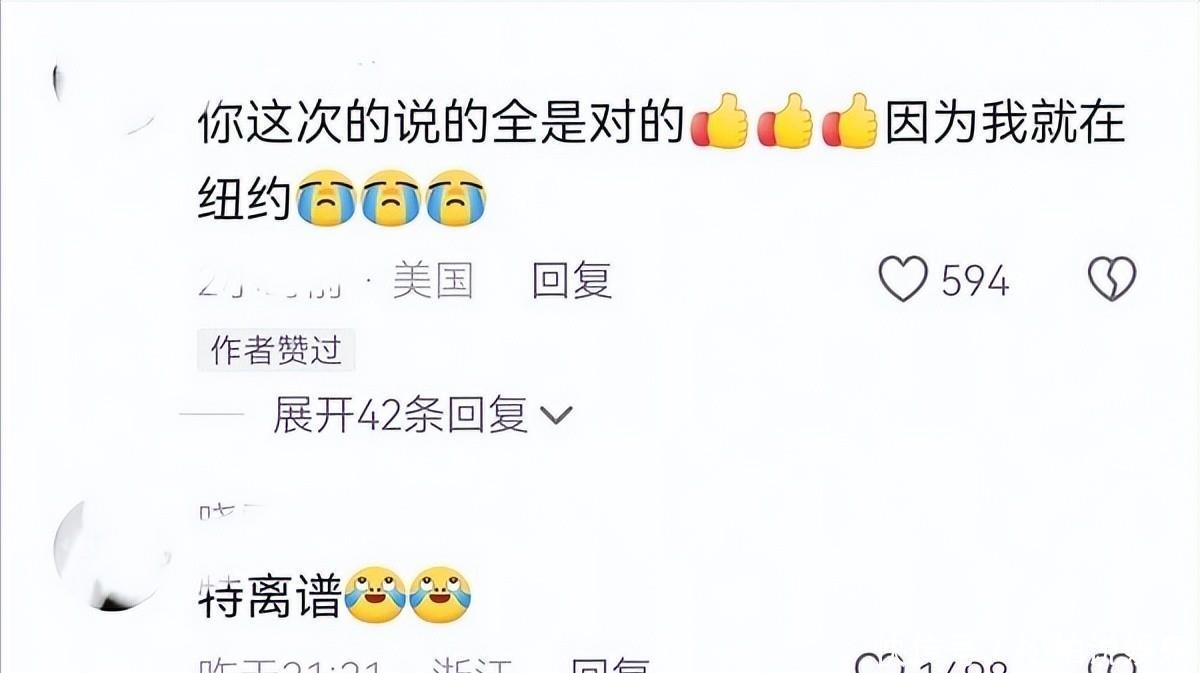
Task: Click 回复 under the New York comment
Action: pos(572,281)
